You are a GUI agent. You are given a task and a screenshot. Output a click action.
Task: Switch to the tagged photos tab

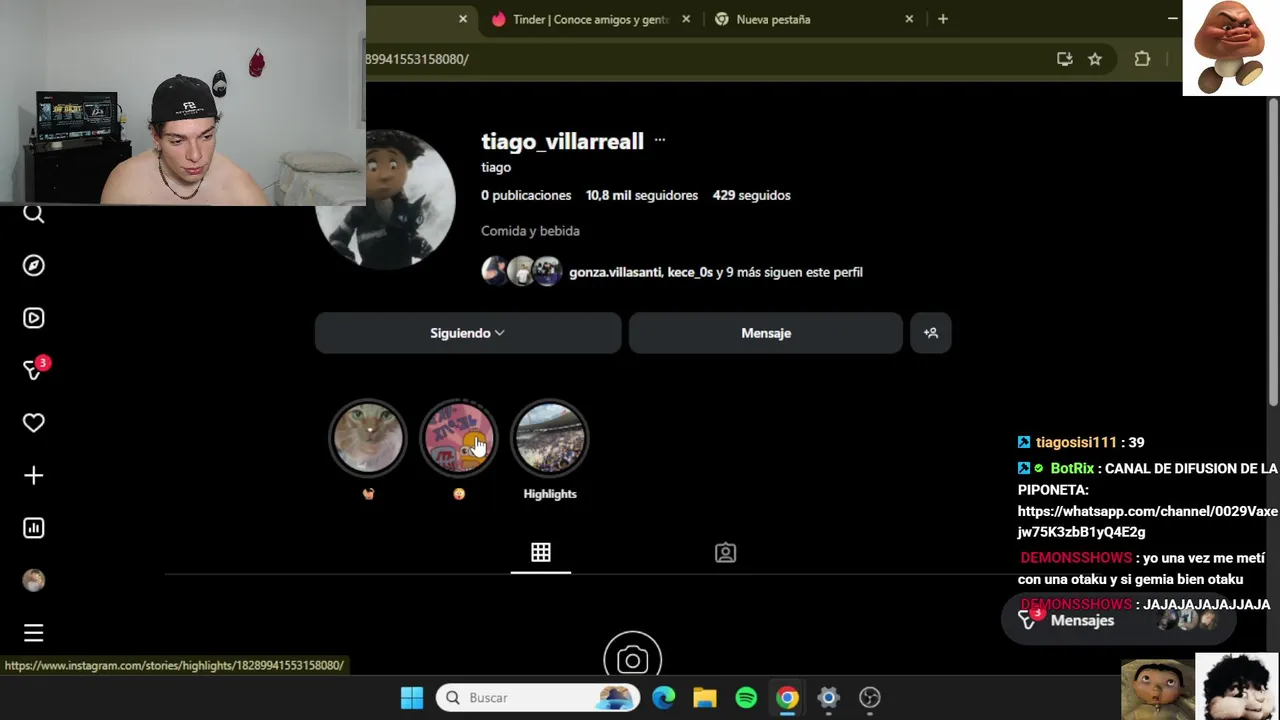coord(726,553)
